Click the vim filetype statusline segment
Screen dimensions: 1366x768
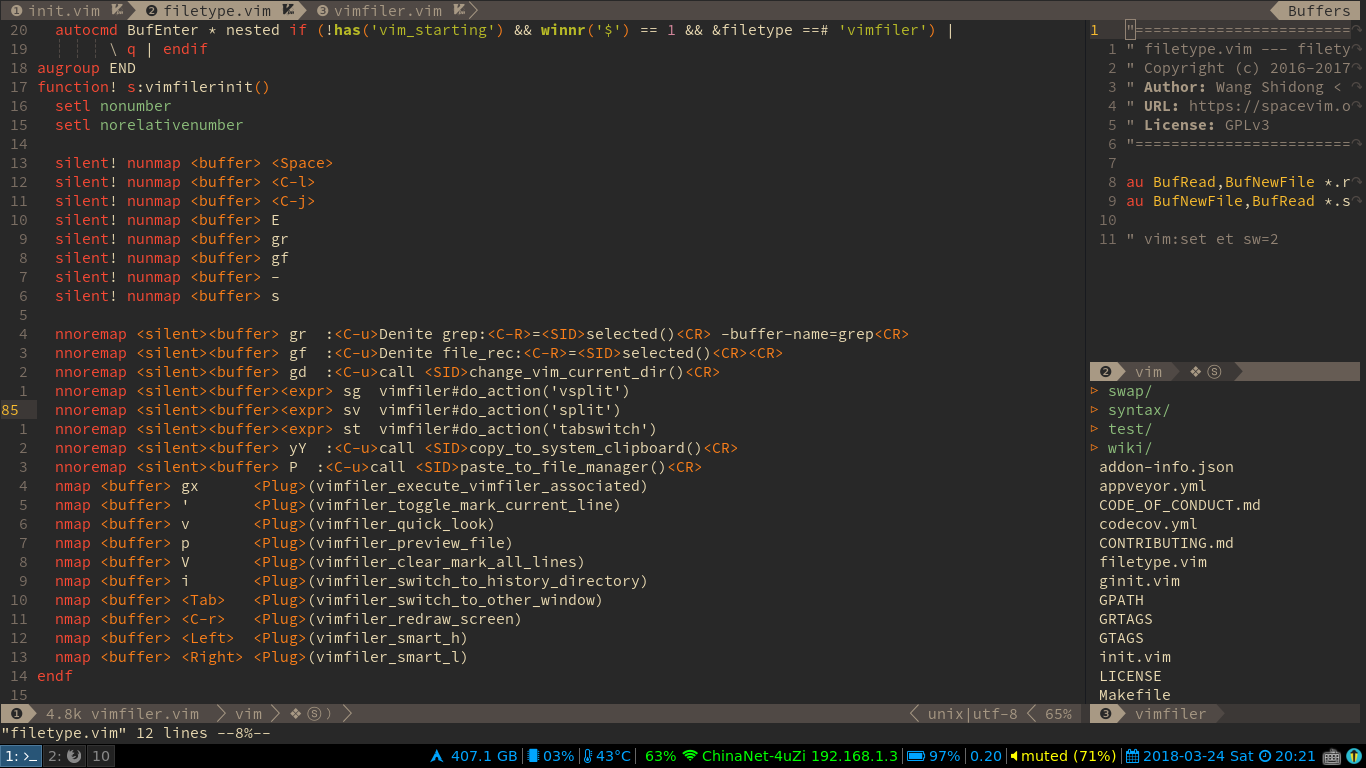coord(248,714)
